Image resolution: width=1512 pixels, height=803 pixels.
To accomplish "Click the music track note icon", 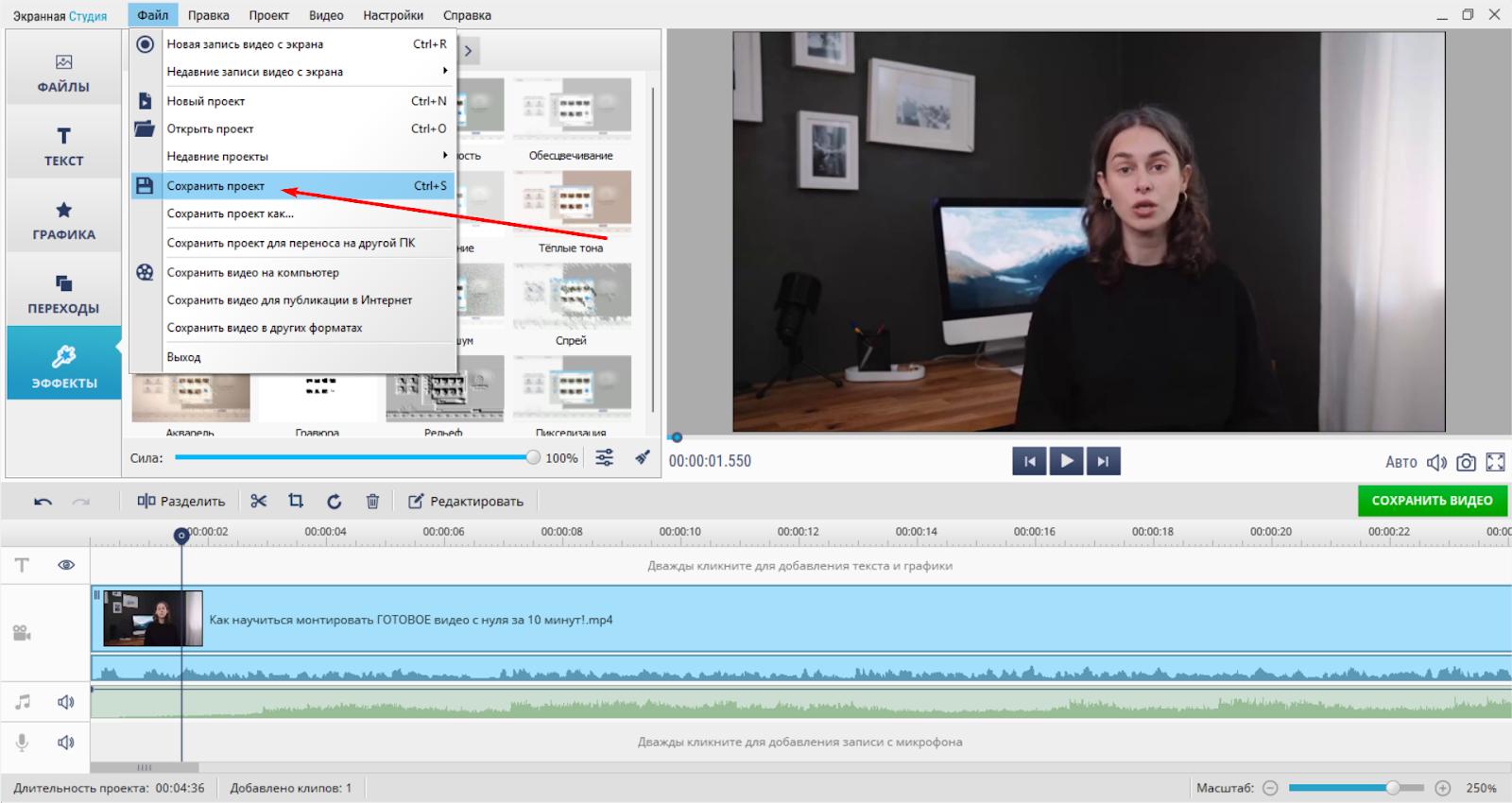I will 23,702.
